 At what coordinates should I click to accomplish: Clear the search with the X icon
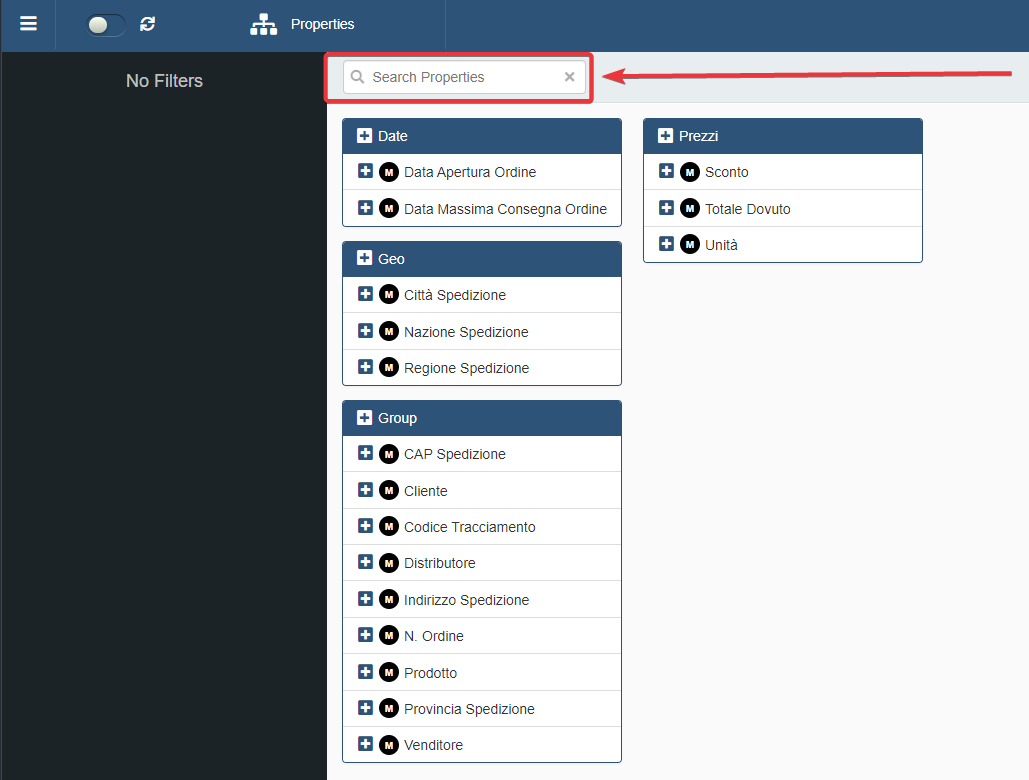(x=569, y=77)
